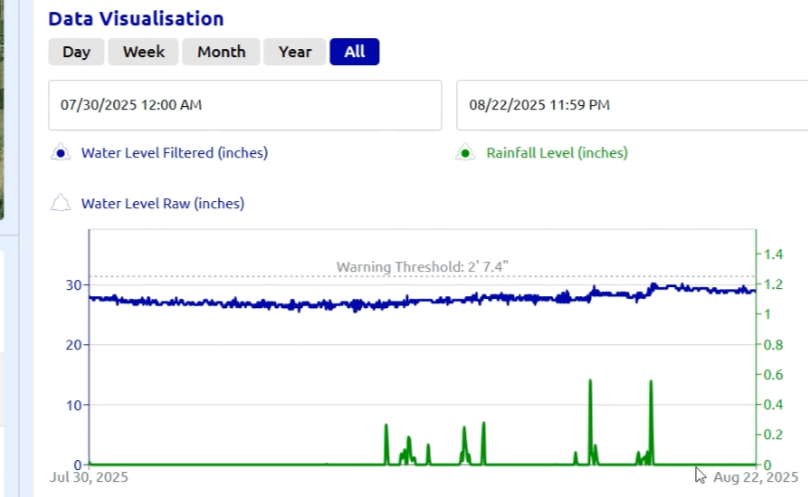Click the Data Visualisation heading
Screen dimensions: 808x497
[x=136, y=19]
